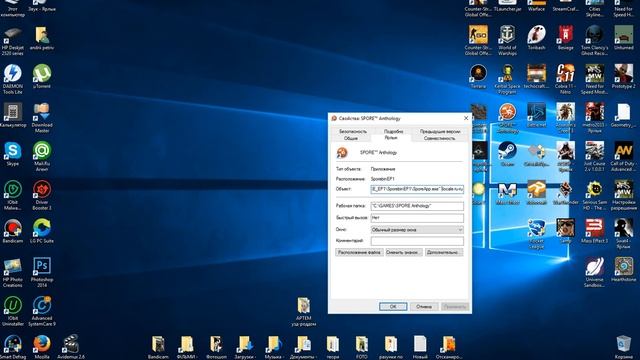
Task: Click the Отмена button
Action: pos(424,306)
